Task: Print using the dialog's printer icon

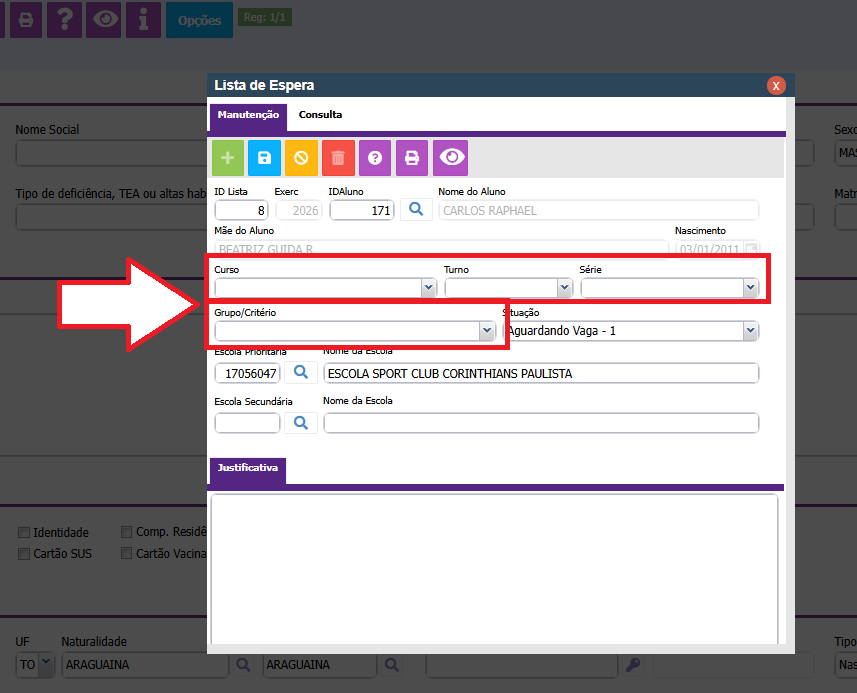Action: (412, 158)
